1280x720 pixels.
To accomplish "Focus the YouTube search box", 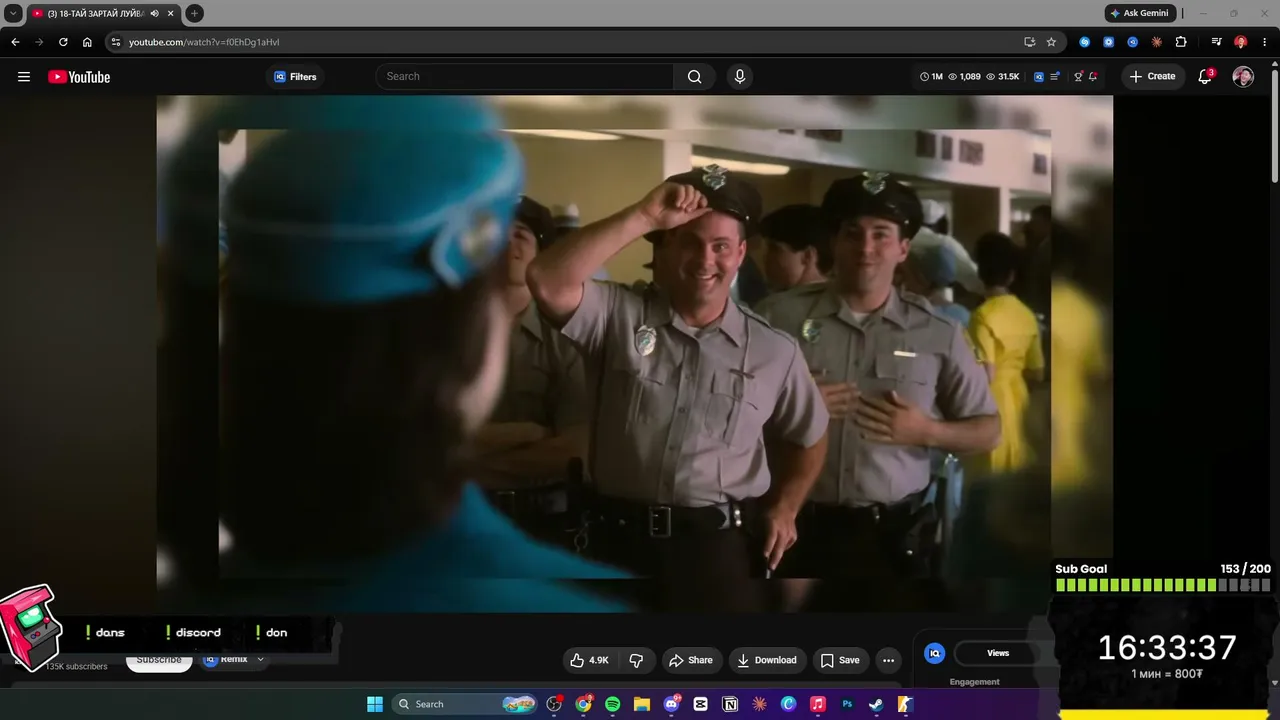I will (525, 77).
